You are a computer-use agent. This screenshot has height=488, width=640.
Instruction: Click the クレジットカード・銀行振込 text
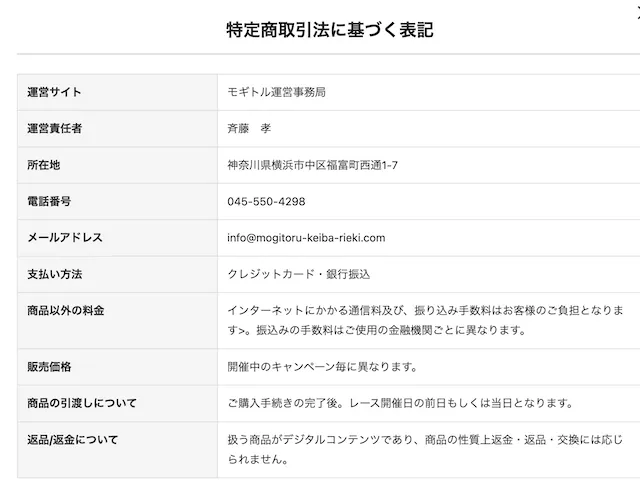tap(299, 274)
